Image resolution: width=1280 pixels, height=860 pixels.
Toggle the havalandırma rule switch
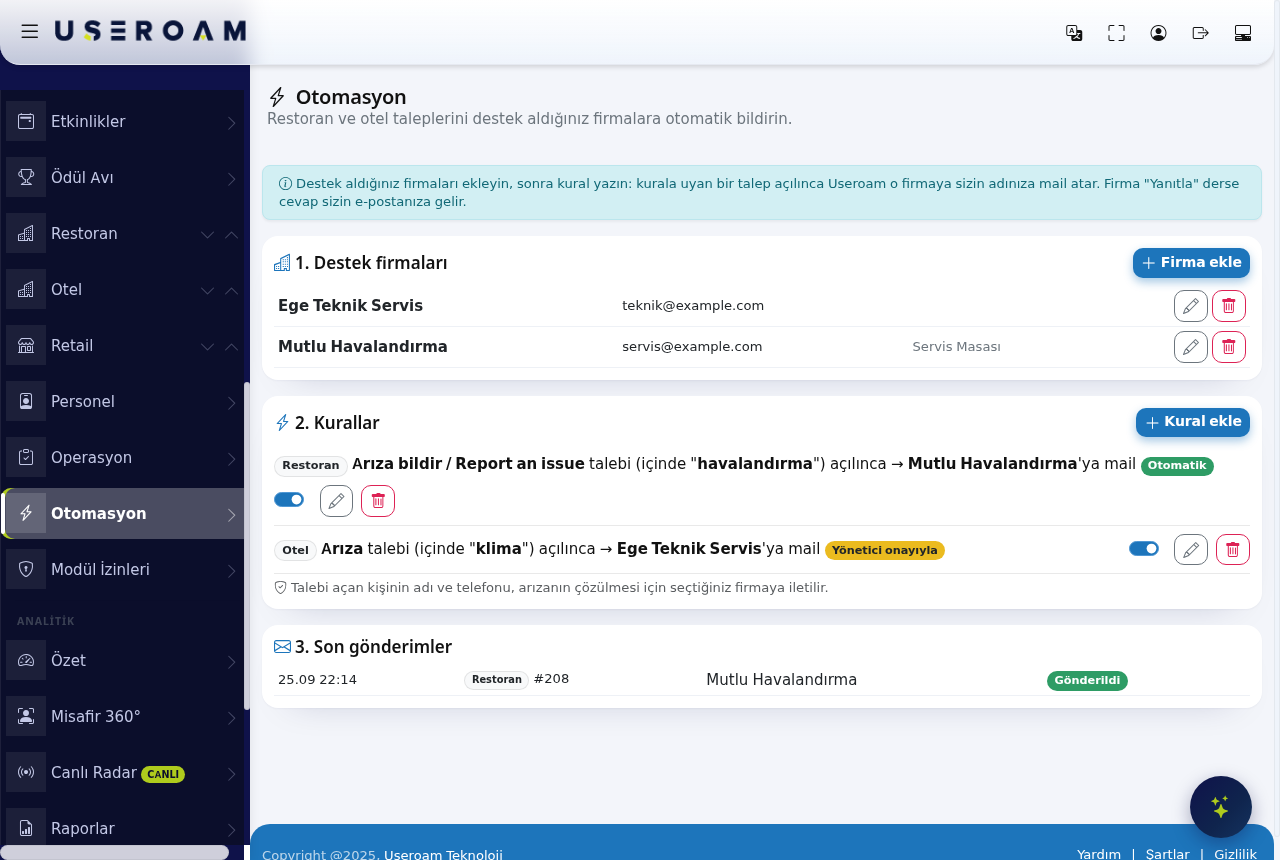[x=289, y=499]
